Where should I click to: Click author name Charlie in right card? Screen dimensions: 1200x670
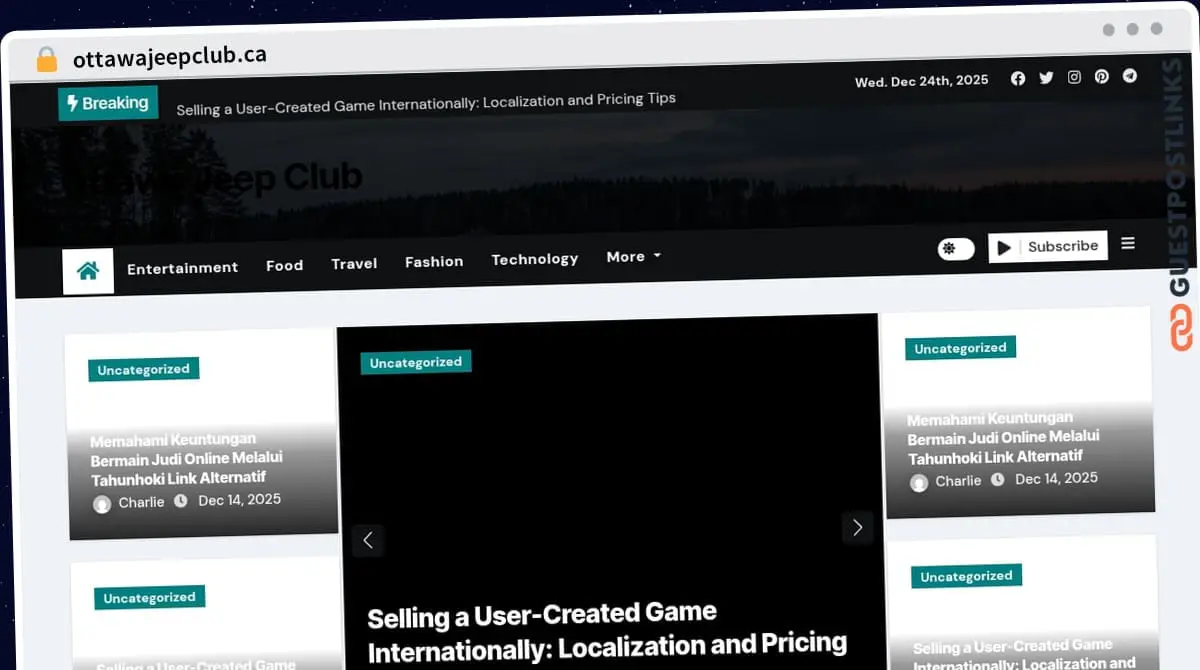coord(958,481)
